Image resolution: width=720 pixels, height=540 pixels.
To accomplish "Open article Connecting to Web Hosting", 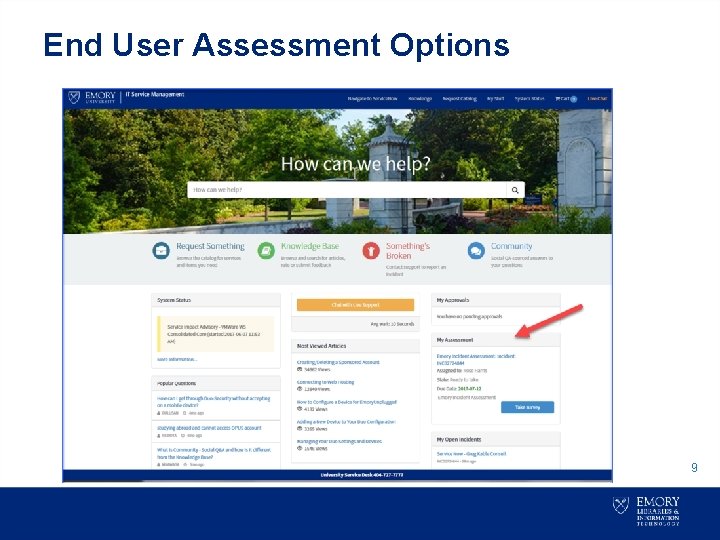I will coord(325,382).
